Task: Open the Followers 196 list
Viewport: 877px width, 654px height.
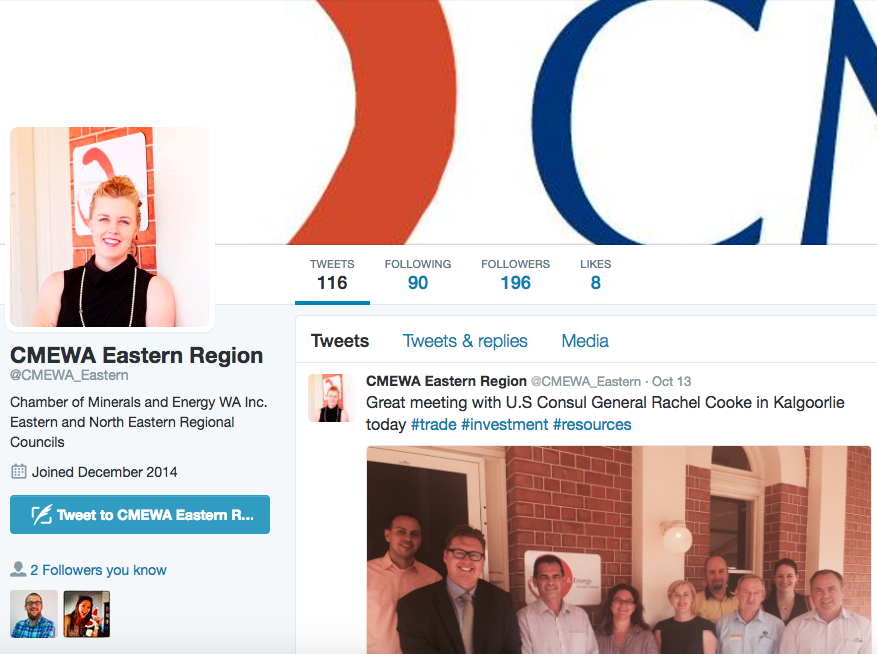Action: click(x=515, y=275)
